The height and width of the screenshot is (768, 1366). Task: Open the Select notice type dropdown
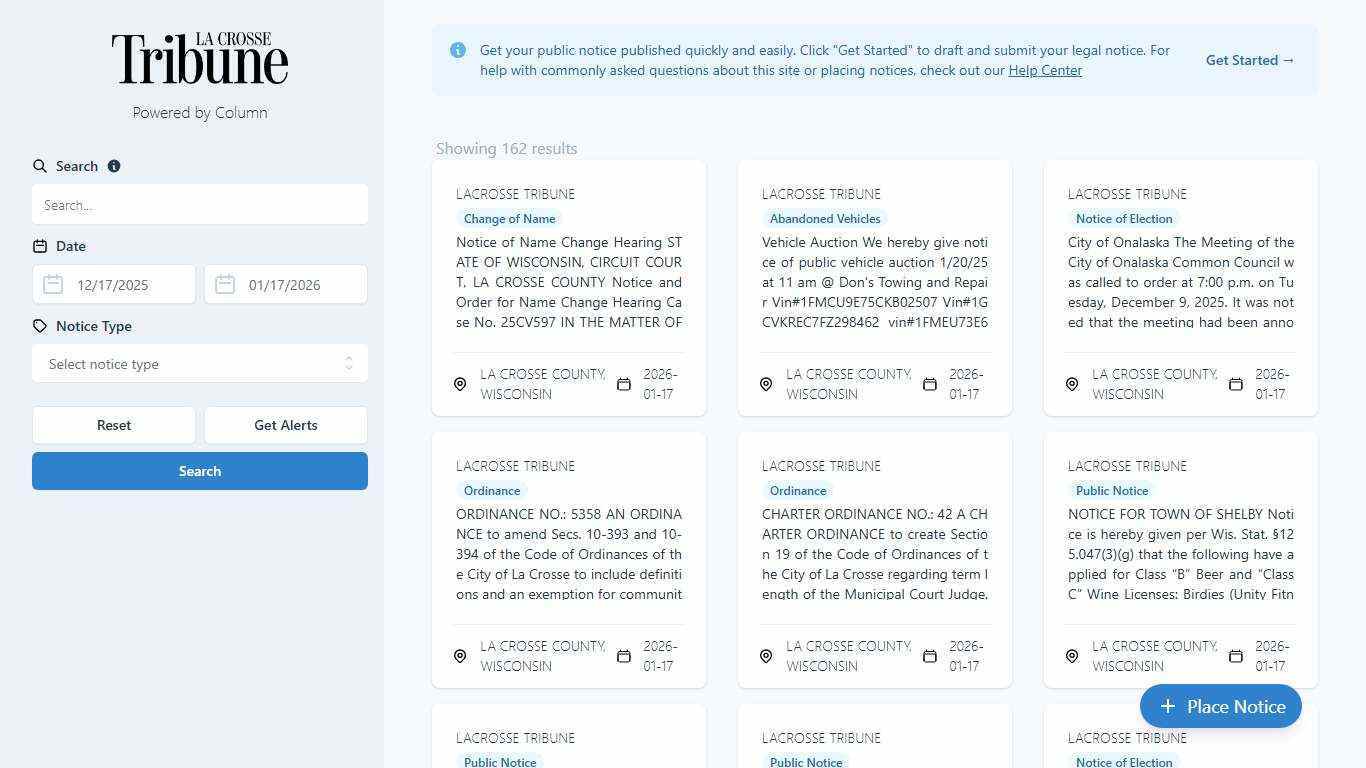[200, 364]
